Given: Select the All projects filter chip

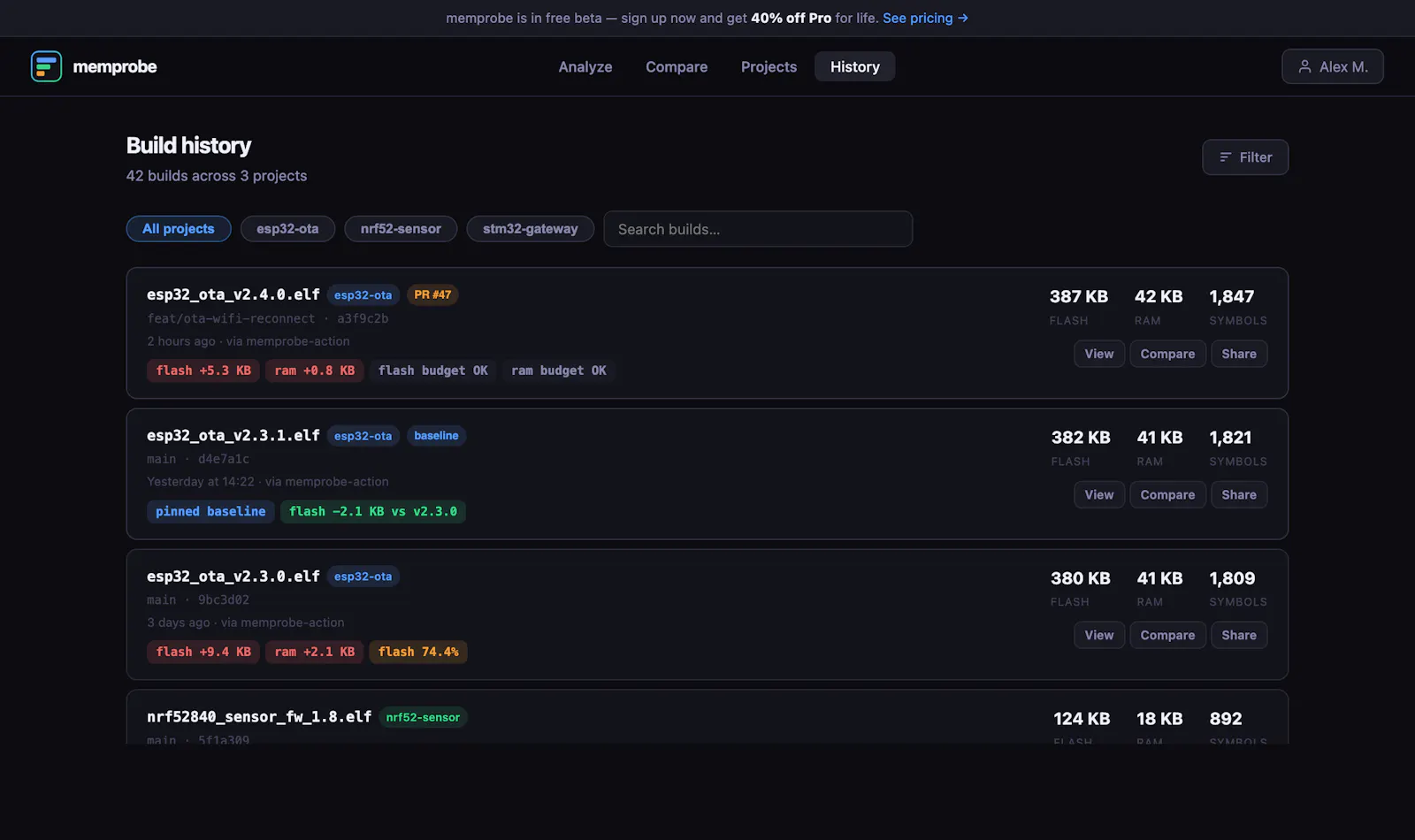Looking at the screenshot, I should tap(179, 229).
